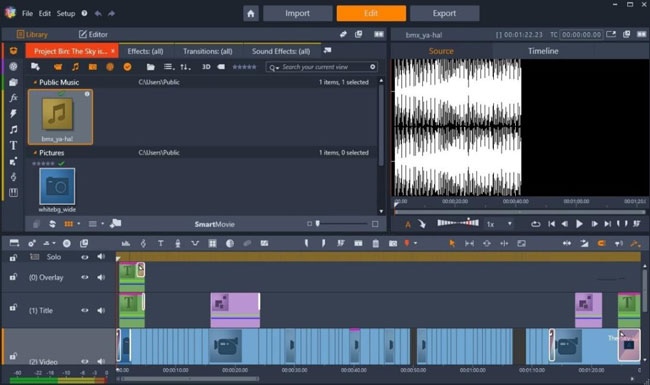Viewport: 650px width, 385px height.
Task: Select the bmx_ya-ha! audio thumbnail
Action: 61,117
